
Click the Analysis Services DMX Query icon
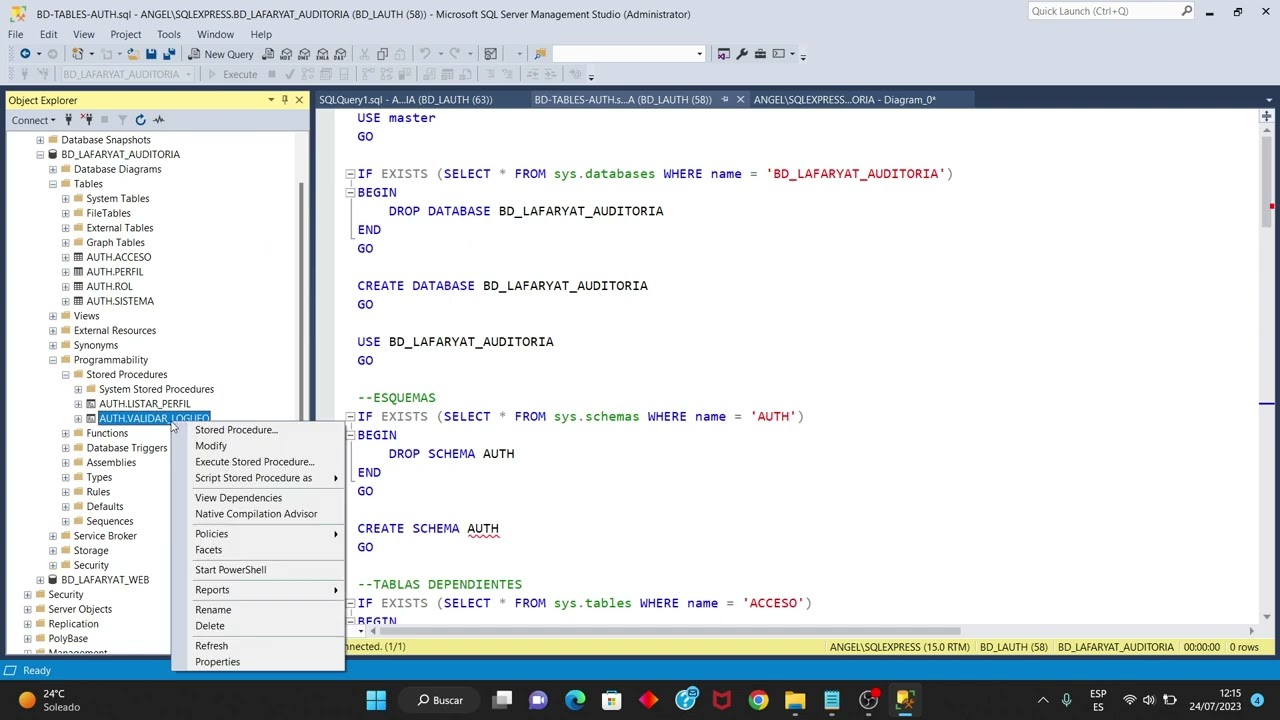click(304, 54)
